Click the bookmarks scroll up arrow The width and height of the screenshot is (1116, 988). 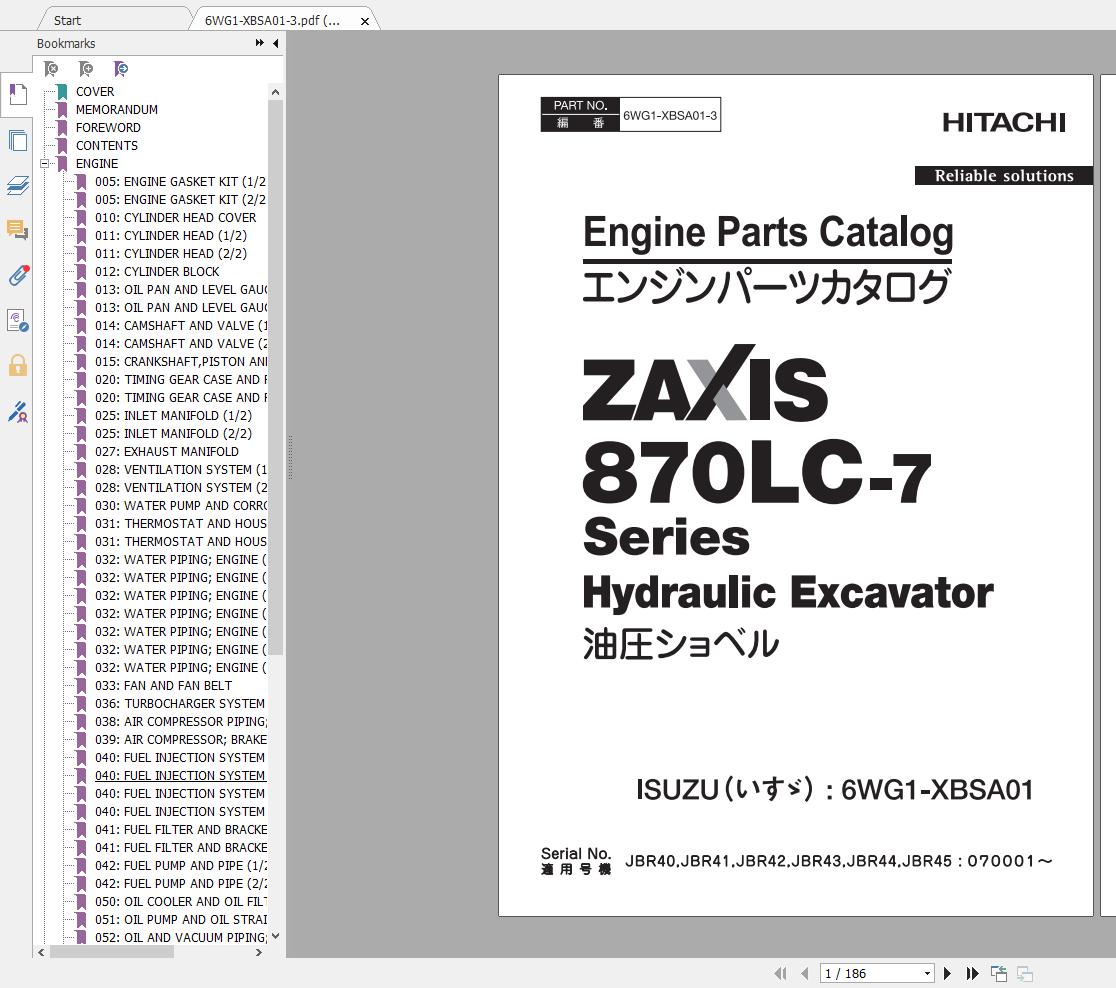tap(275, 93)
